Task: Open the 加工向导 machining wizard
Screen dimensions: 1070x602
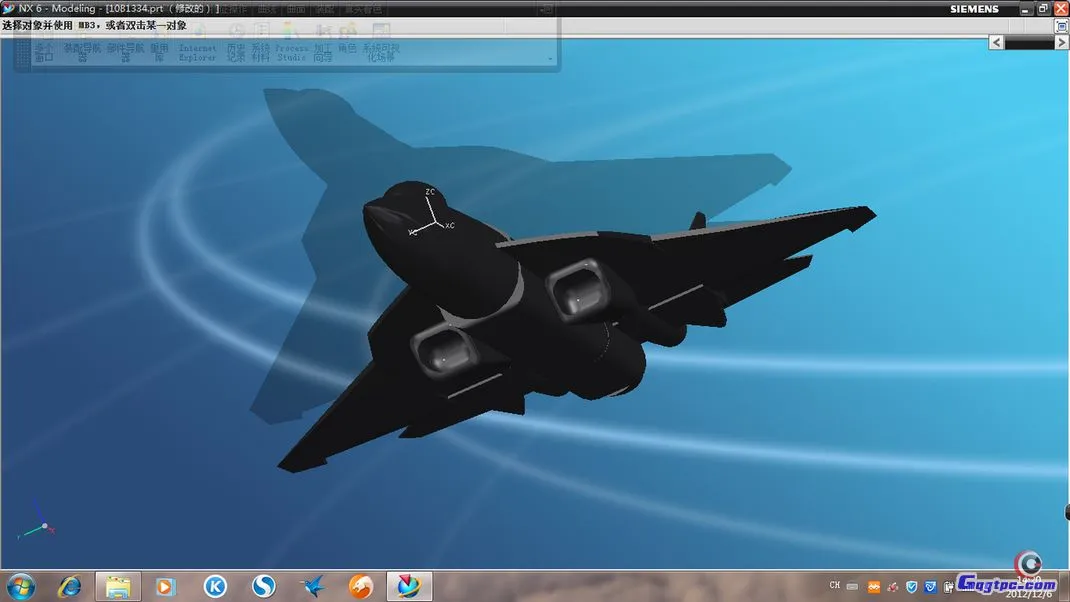Action: pos(322,52)
